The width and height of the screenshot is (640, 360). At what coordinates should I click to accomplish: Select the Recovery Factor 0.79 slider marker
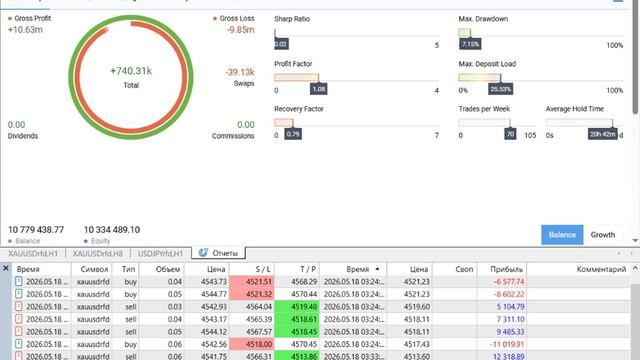click(293, 134)
